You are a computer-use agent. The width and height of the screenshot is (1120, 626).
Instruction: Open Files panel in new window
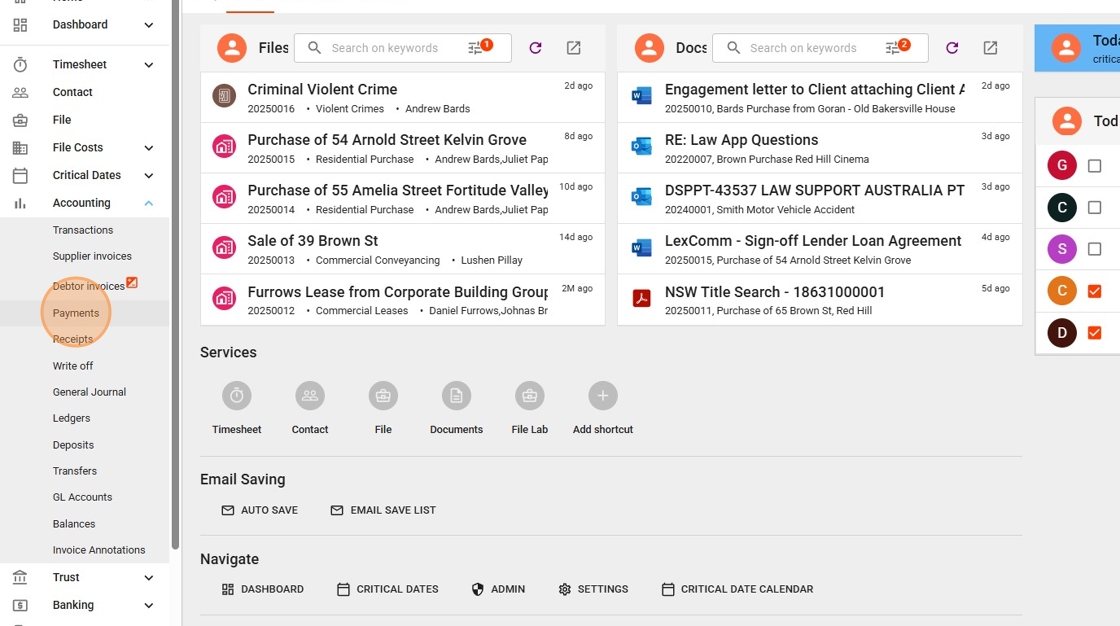coord(573,48)
